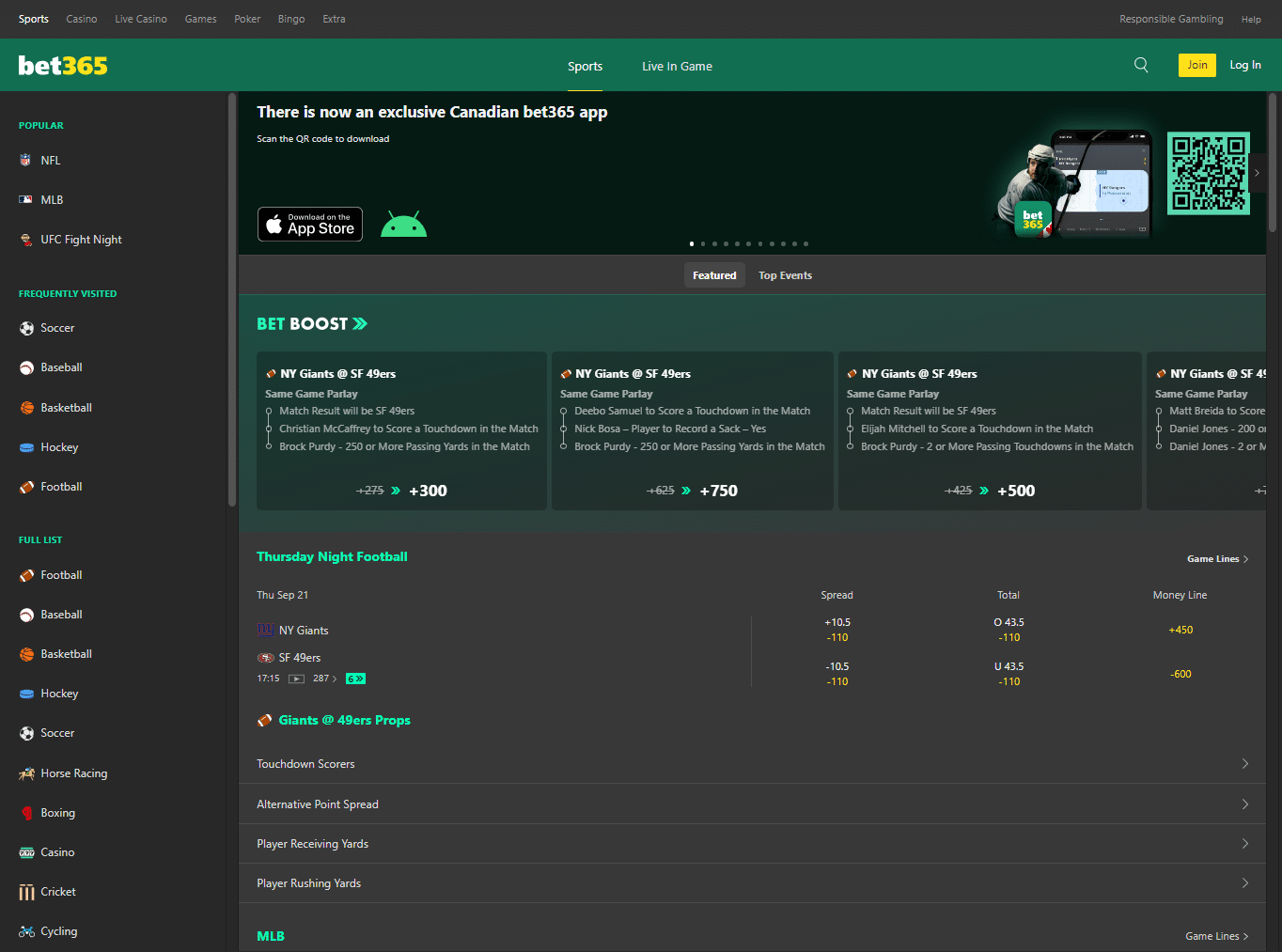Expand Player Rushing Yards props
1282x952 pixels.
point(752,883)
